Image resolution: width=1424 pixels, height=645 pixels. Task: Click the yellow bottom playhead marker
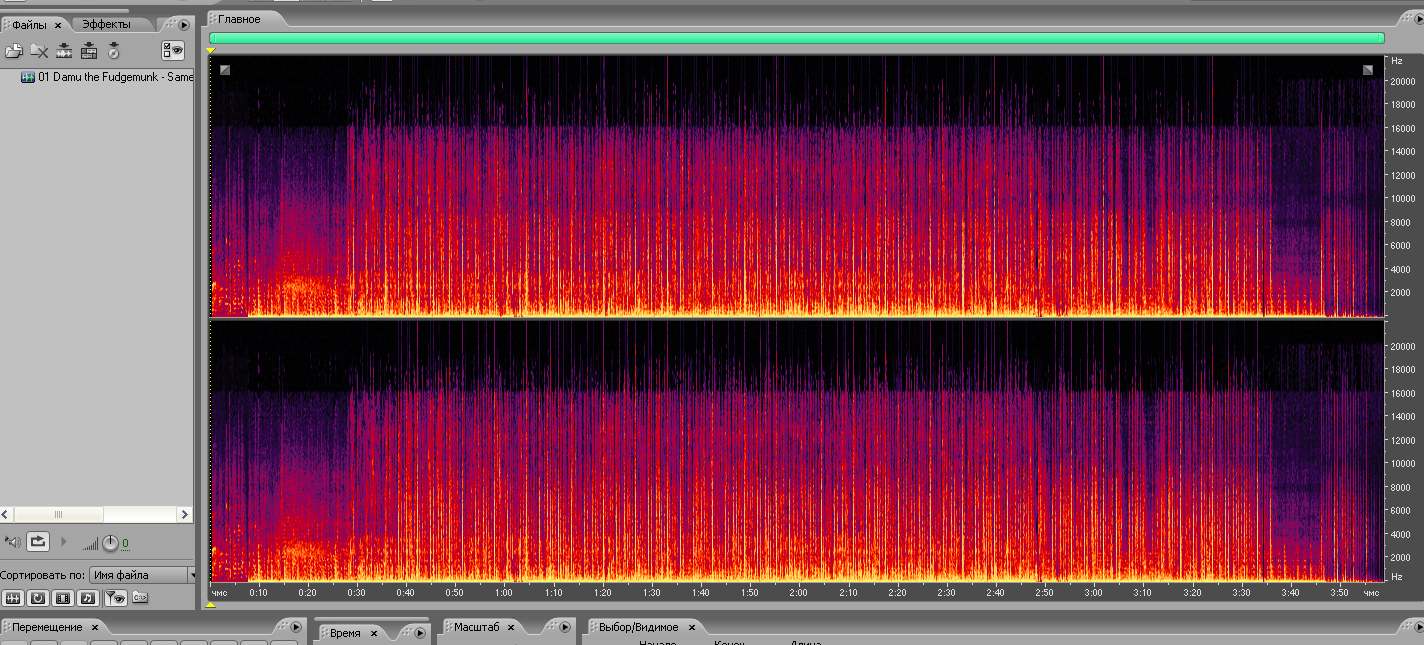[x=211, y=604]
